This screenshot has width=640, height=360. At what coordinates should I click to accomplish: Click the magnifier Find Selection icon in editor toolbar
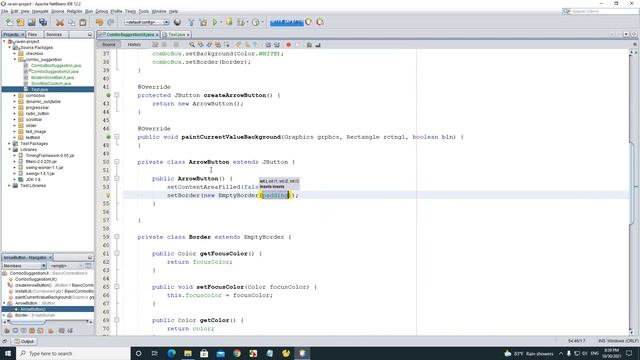192,44
